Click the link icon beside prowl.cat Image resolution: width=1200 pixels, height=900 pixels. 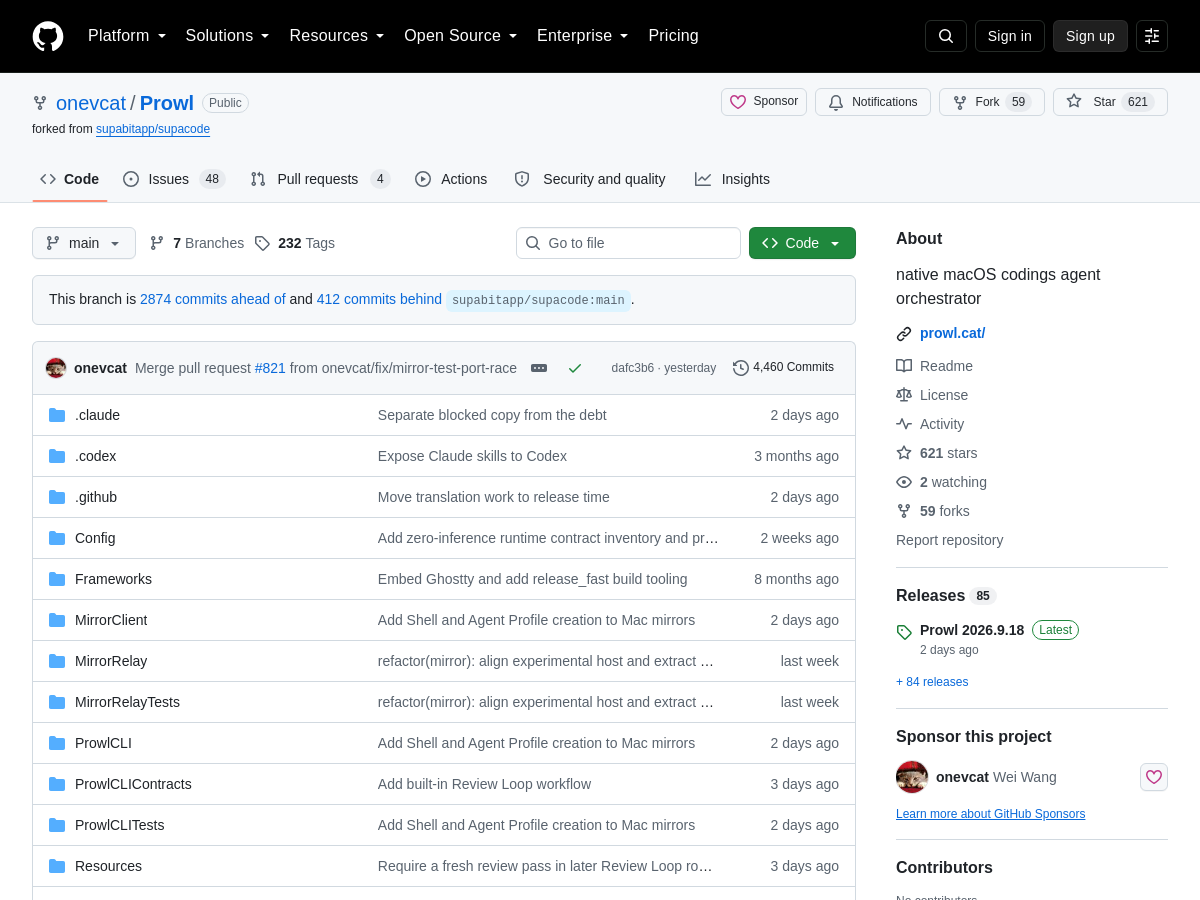tap(904, 334)
